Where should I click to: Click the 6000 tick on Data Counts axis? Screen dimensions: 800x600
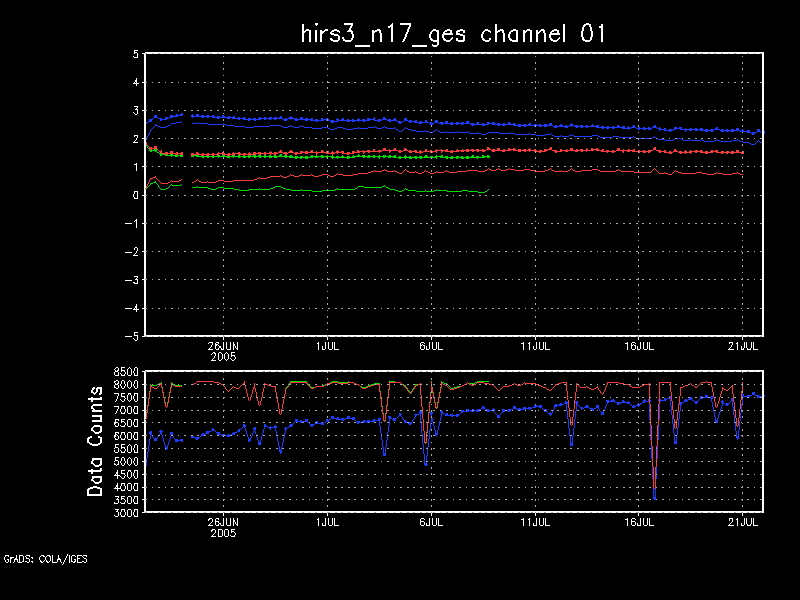pyautogui.click(x=126, y=436)
